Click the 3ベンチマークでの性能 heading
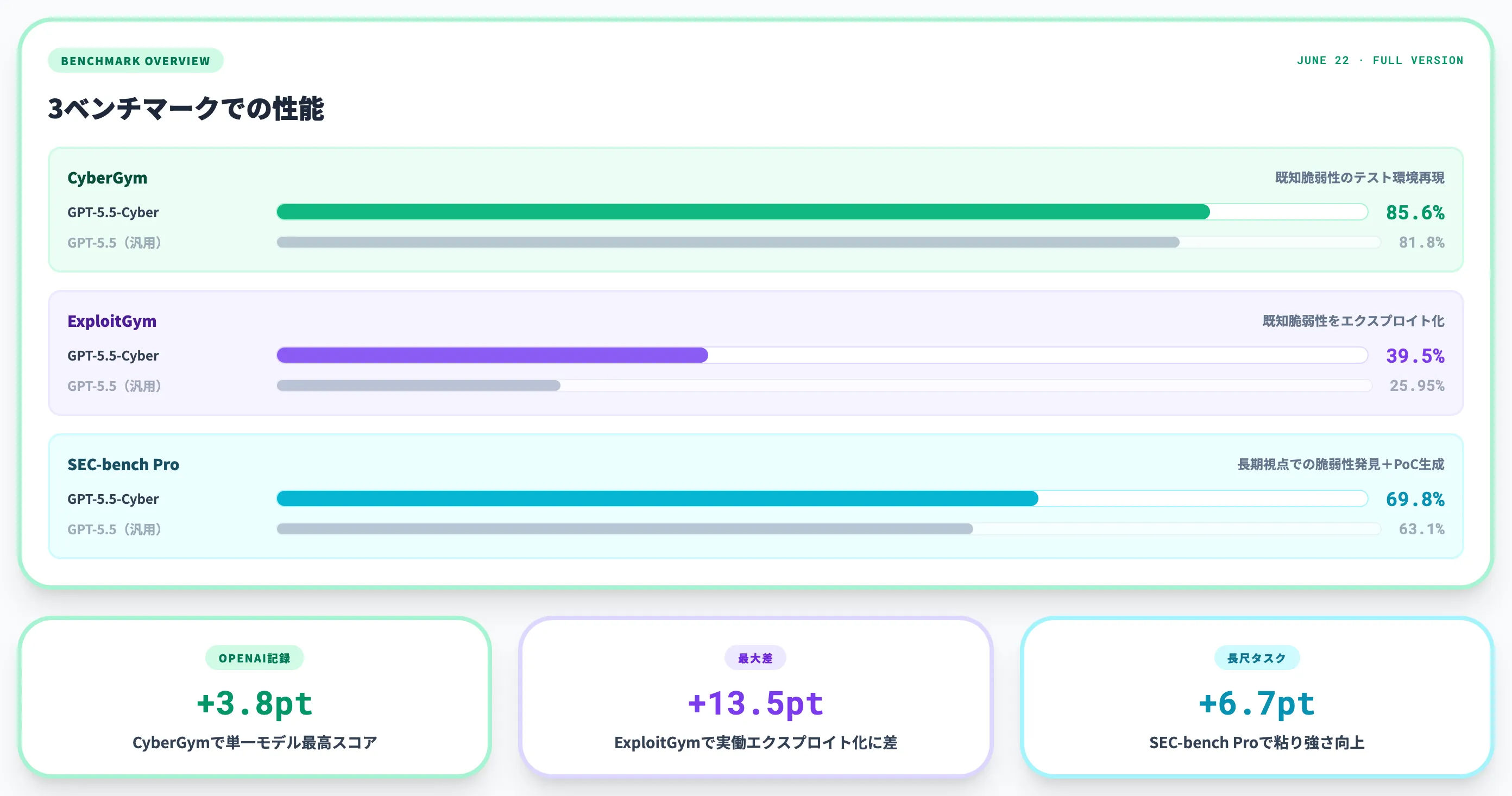 coord(186,109)
